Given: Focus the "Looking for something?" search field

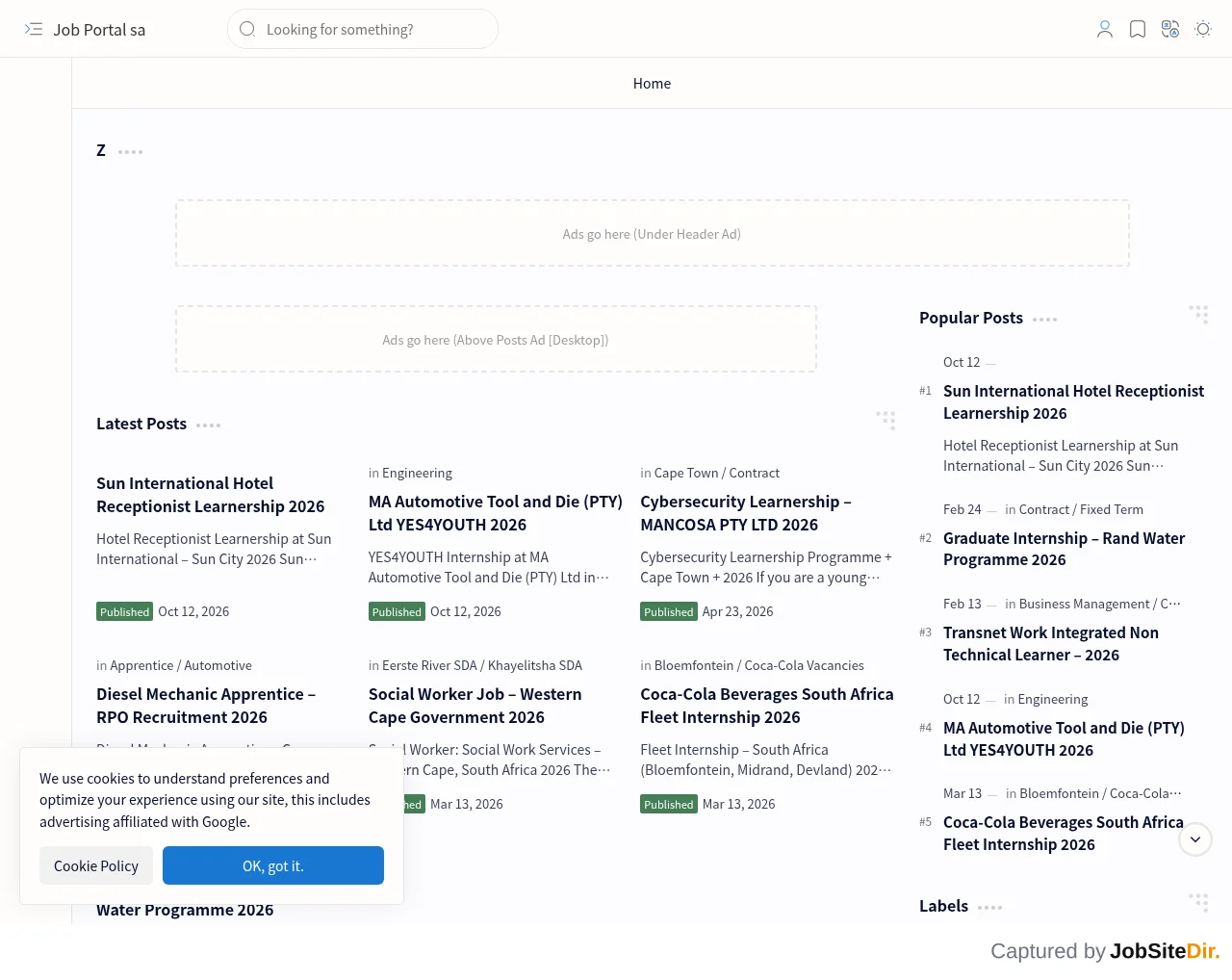Looking at the screenshot, I should [x=363, y=29].
